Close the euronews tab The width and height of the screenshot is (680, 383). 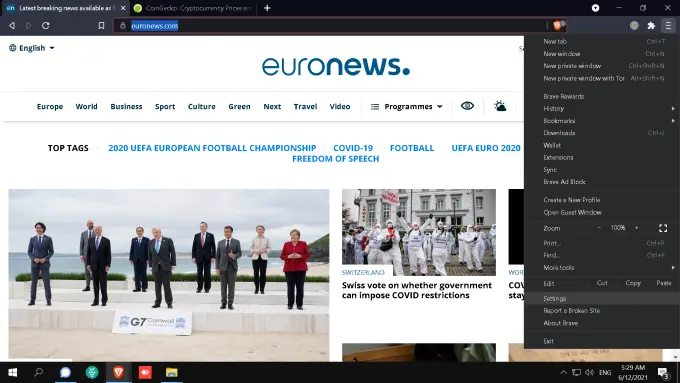pos(123,8)
